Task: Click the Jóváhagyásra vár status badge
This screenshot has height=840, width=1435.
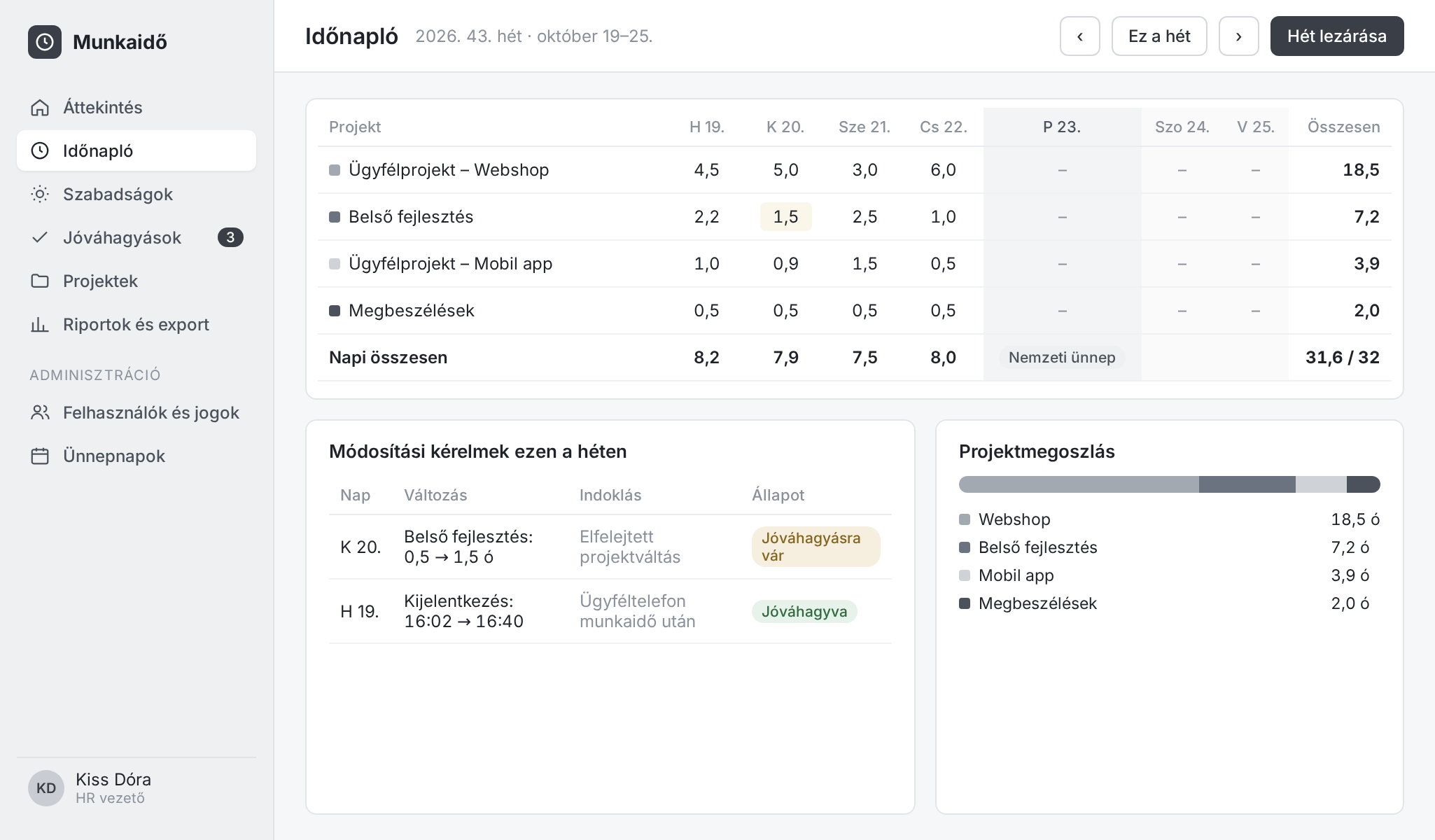Action: pyautogui.click(x=815, y=547)
